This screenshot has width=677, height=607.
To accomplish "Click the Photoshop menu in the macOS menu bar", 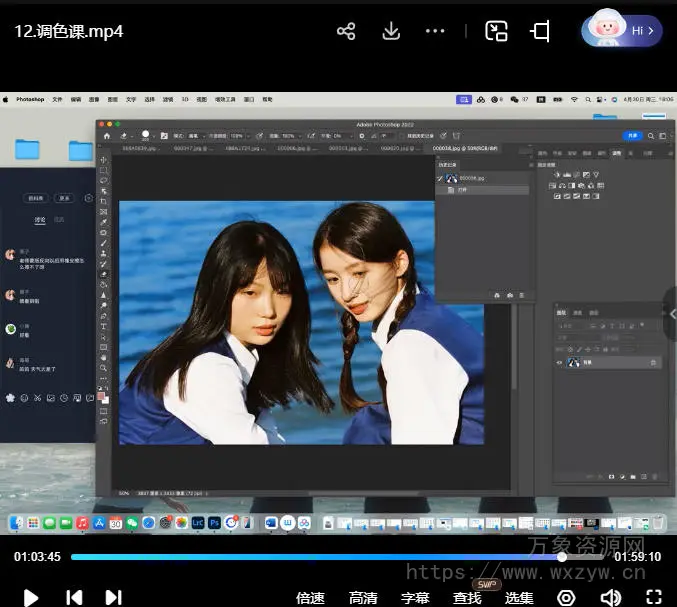I will 29,100.
